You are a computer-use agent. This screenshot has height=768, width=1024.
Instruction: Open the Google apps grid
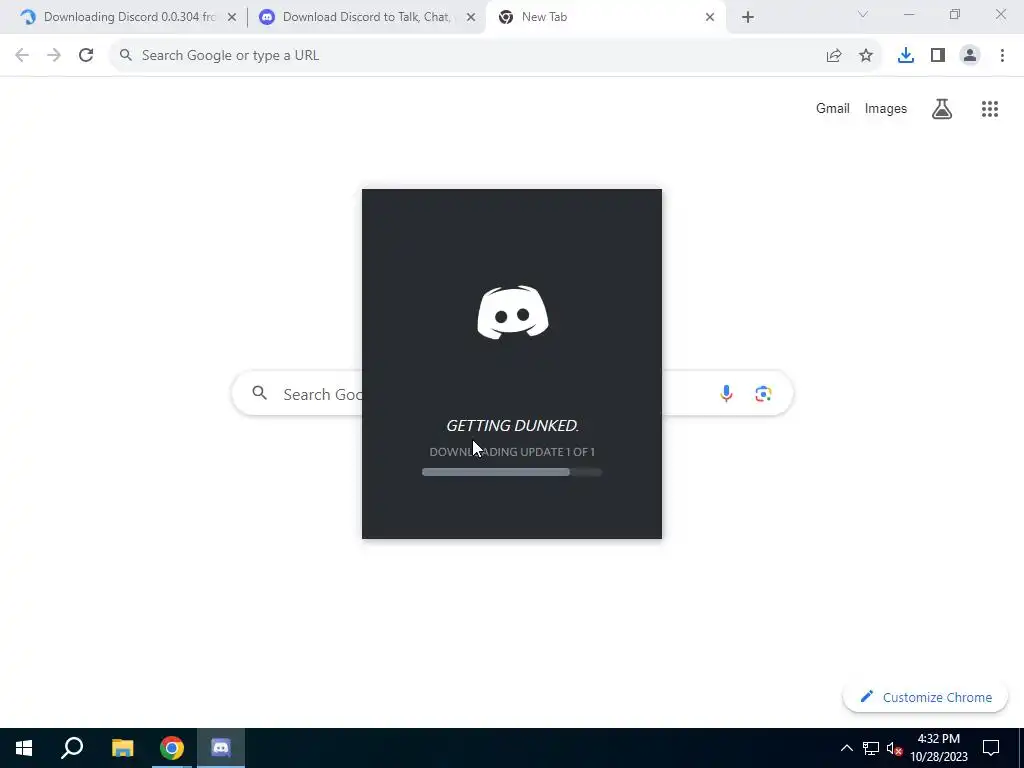click(x=990, y=108)
